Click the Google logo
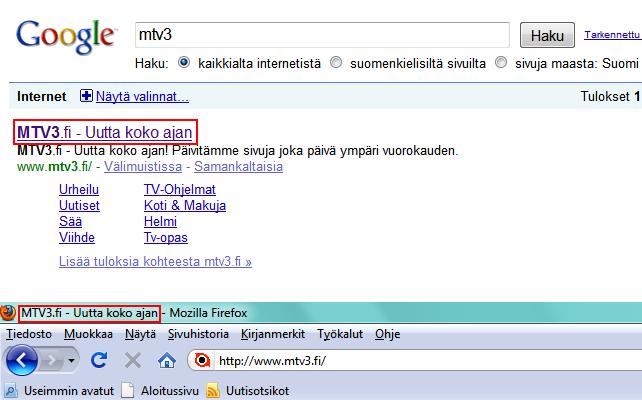Viewport: 642px width, 400px height. (x=66, y=37)
